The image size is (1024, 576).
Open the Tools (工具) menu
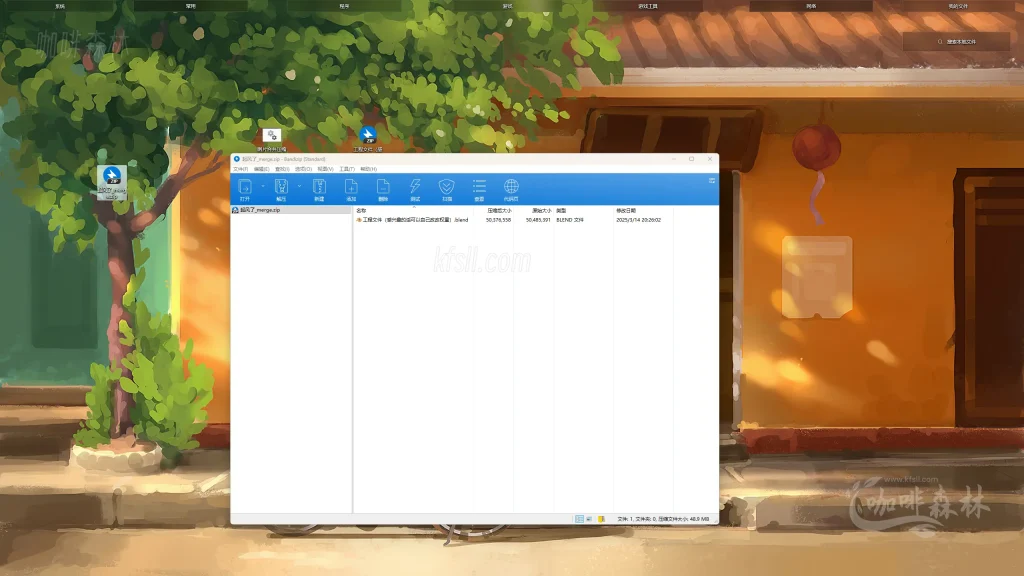347,169
